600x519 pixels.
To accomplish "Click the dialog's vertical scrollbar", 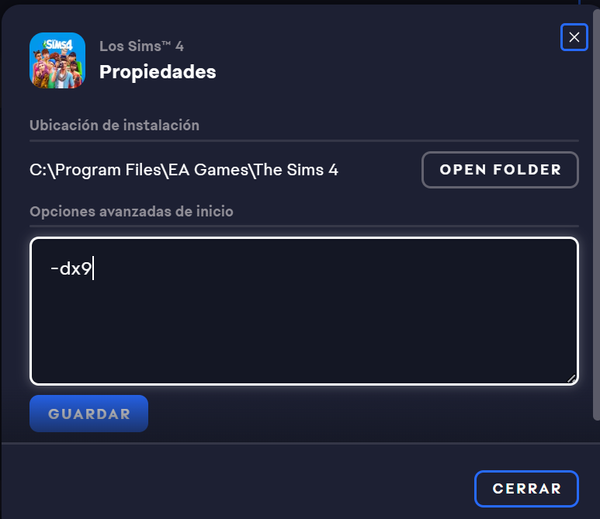I will point(596,214).
